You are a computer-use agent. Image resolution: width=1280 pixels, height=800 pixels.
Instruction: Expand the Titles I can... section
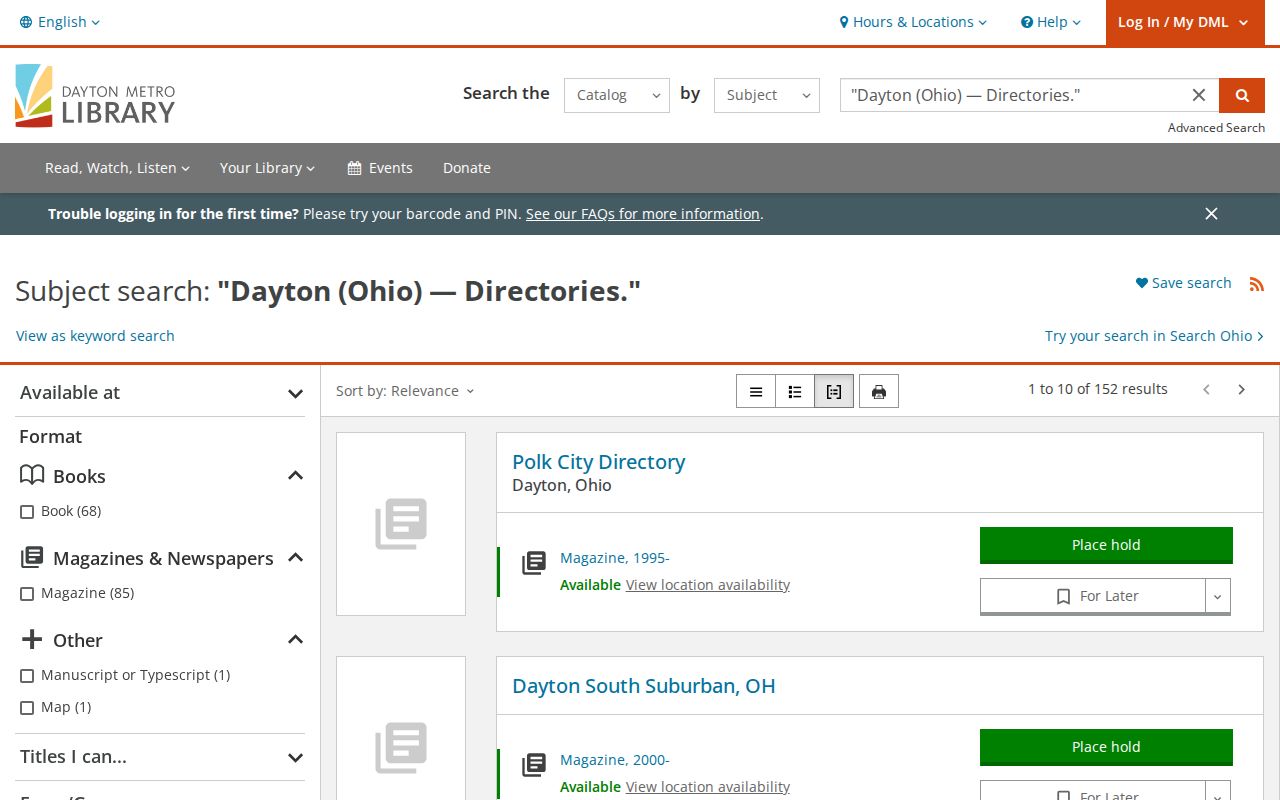(x=161, y=757)
